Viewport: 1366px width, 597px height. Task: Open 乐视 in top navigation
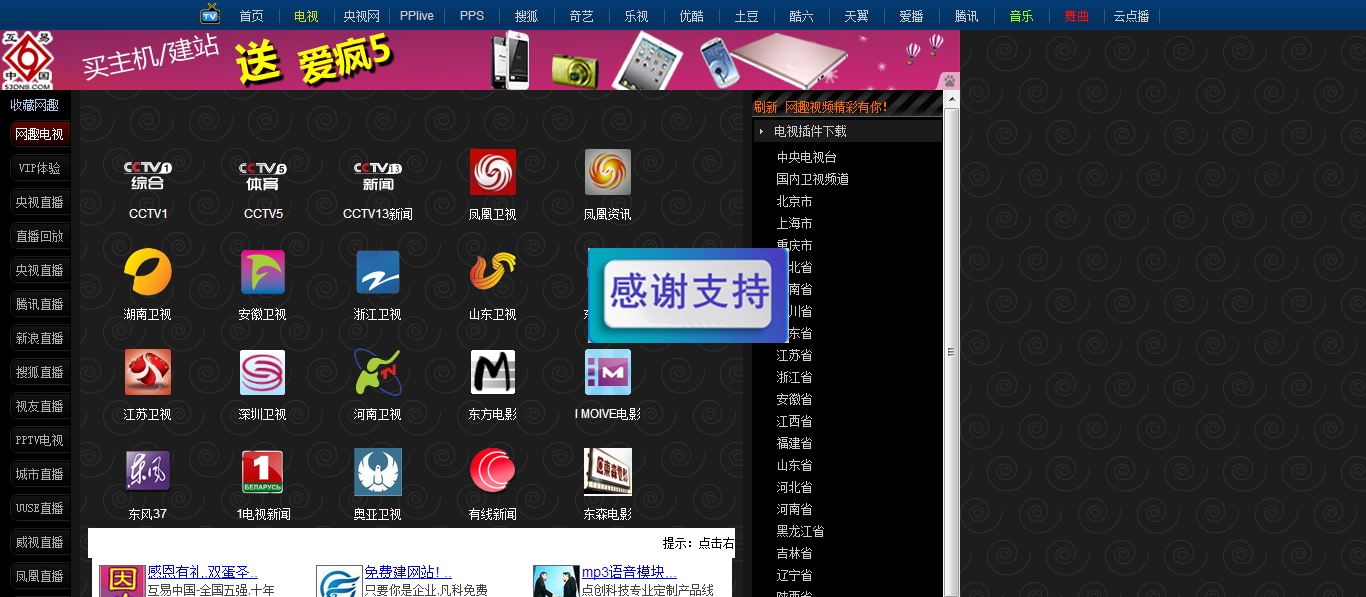(636, 16)
